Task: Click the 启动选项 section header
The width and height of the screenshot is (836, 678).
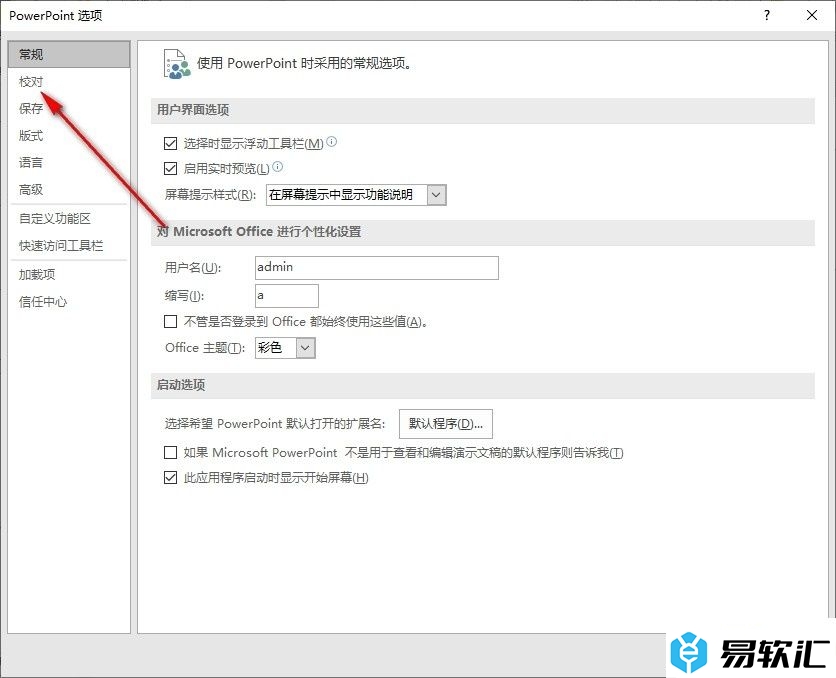Action: 483,385
